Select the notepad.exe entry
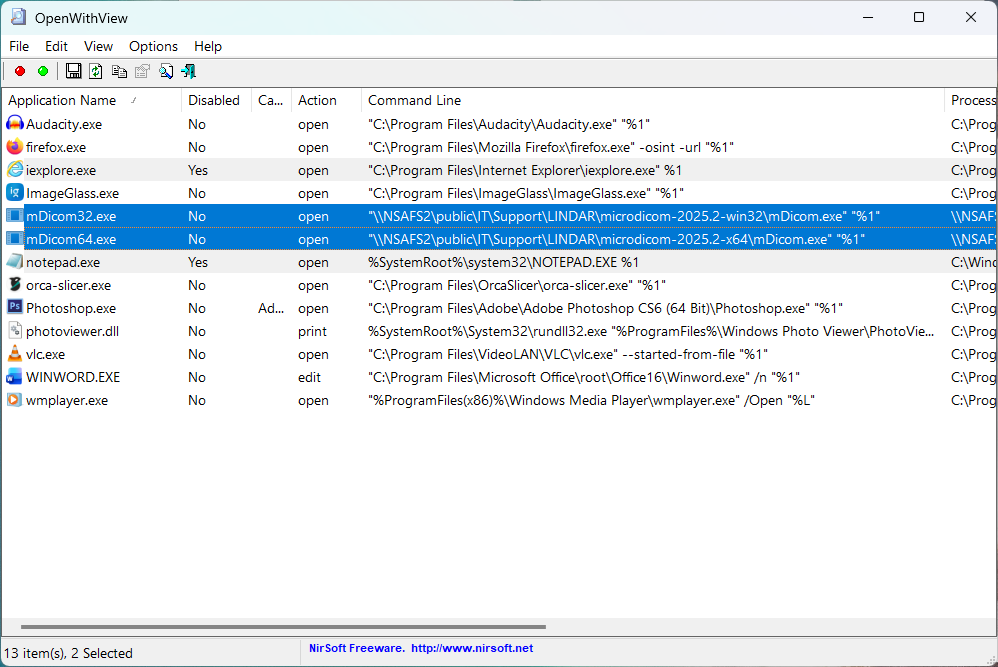Viewport: 998px width, 667px height. 61,262
